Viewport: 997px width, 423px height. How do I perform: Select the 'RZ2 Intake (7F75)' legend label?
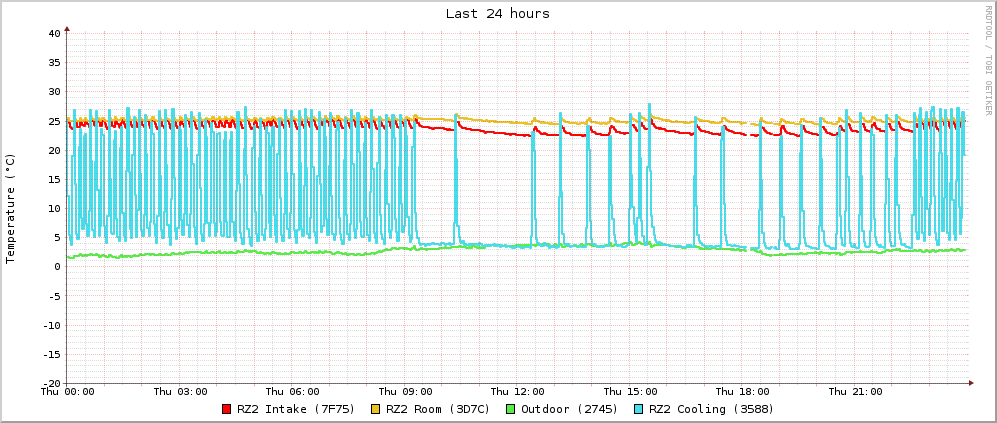pyautogui.click(x=296, y=409)
